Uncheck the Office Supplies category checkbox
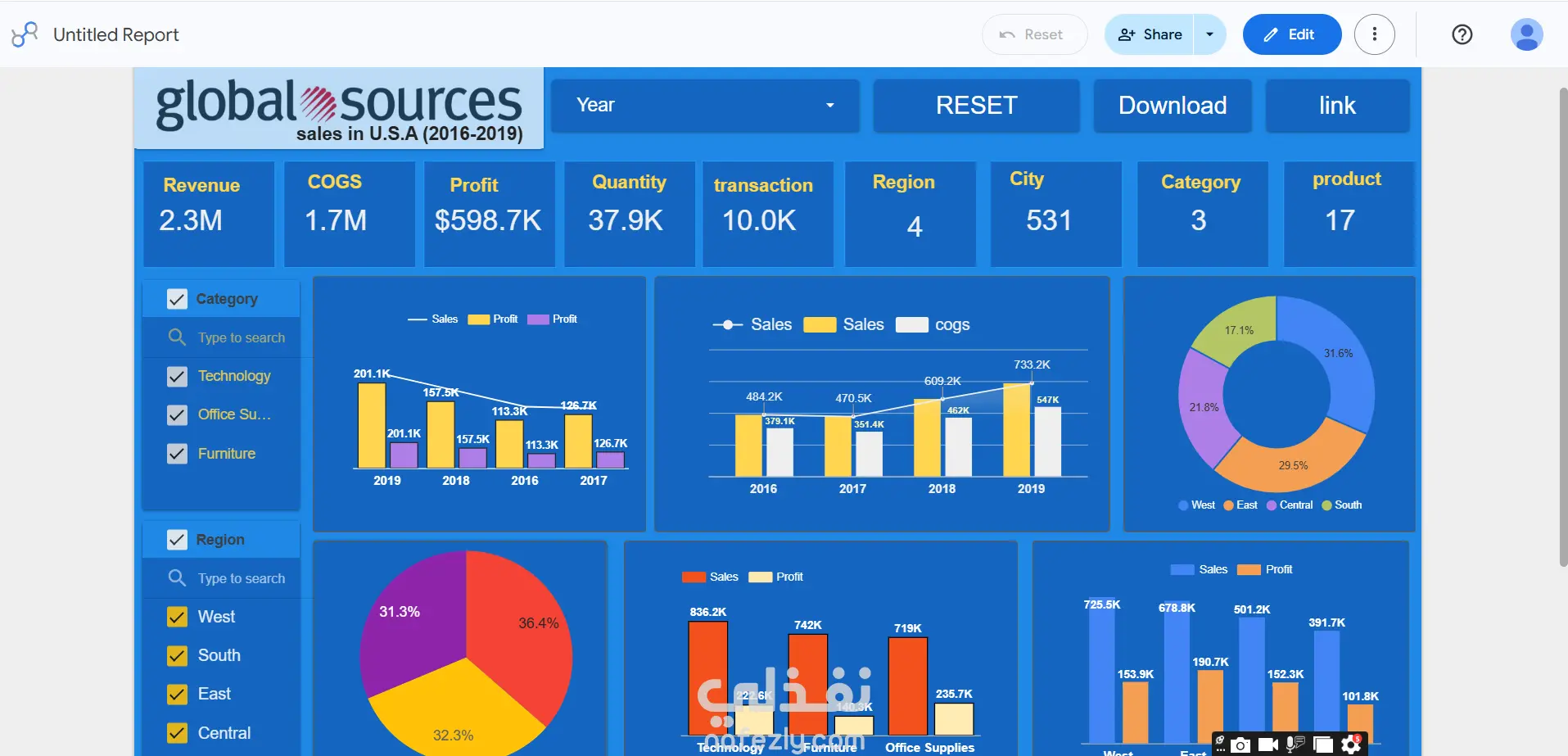The width and height of the screenshot is (1568, 756). 177,415
